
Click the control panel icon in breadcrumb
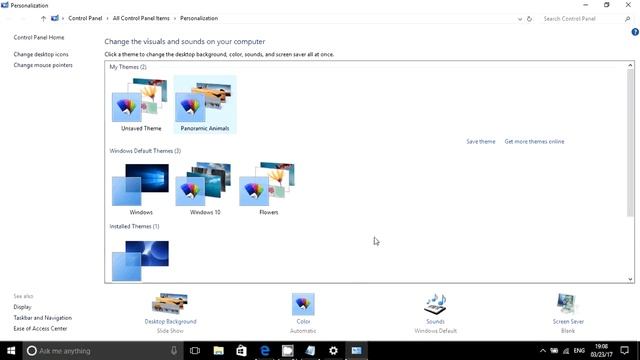pyautogui.click(x=55, y=18)
